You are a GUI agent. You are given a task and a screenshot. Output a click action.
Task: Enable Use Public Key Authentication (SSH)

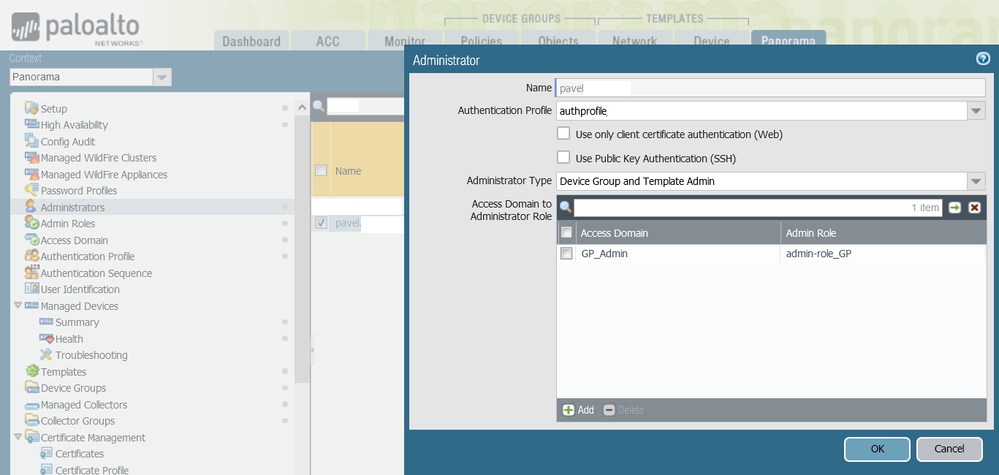[x=564, y=158]
